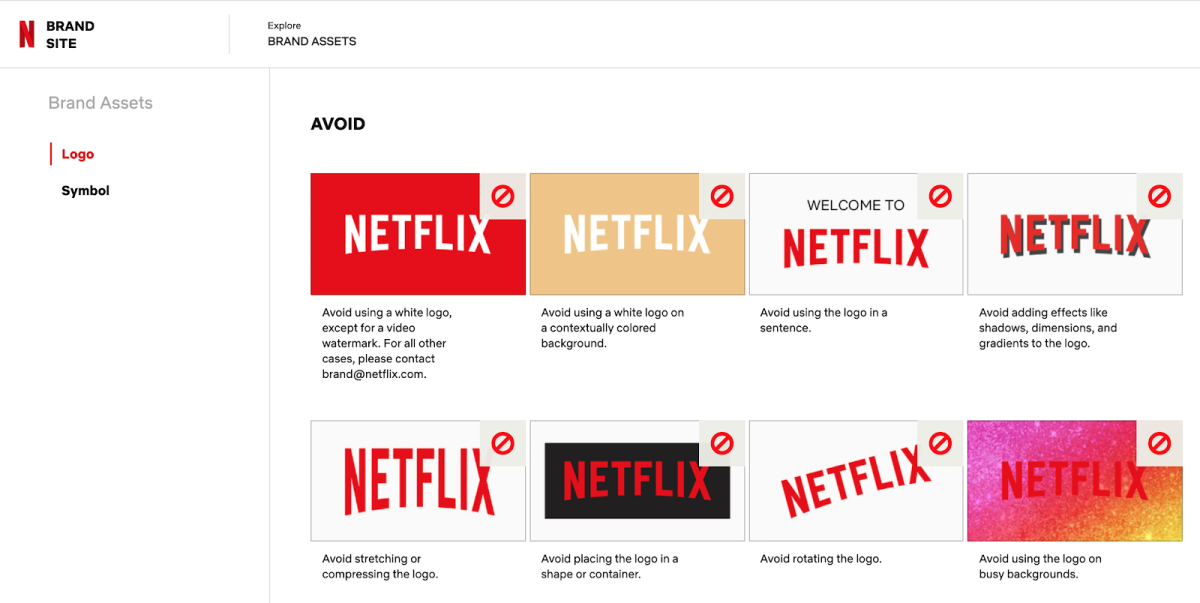Image resolution: width=1200 pixels, height=603 pixels.
Task: Click the AVOID section heading
Action: pos(338,124)
